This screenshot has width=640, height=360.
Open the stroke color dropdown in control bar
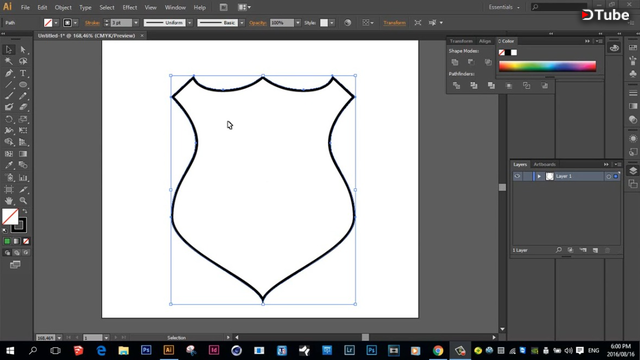click(75, 23)
